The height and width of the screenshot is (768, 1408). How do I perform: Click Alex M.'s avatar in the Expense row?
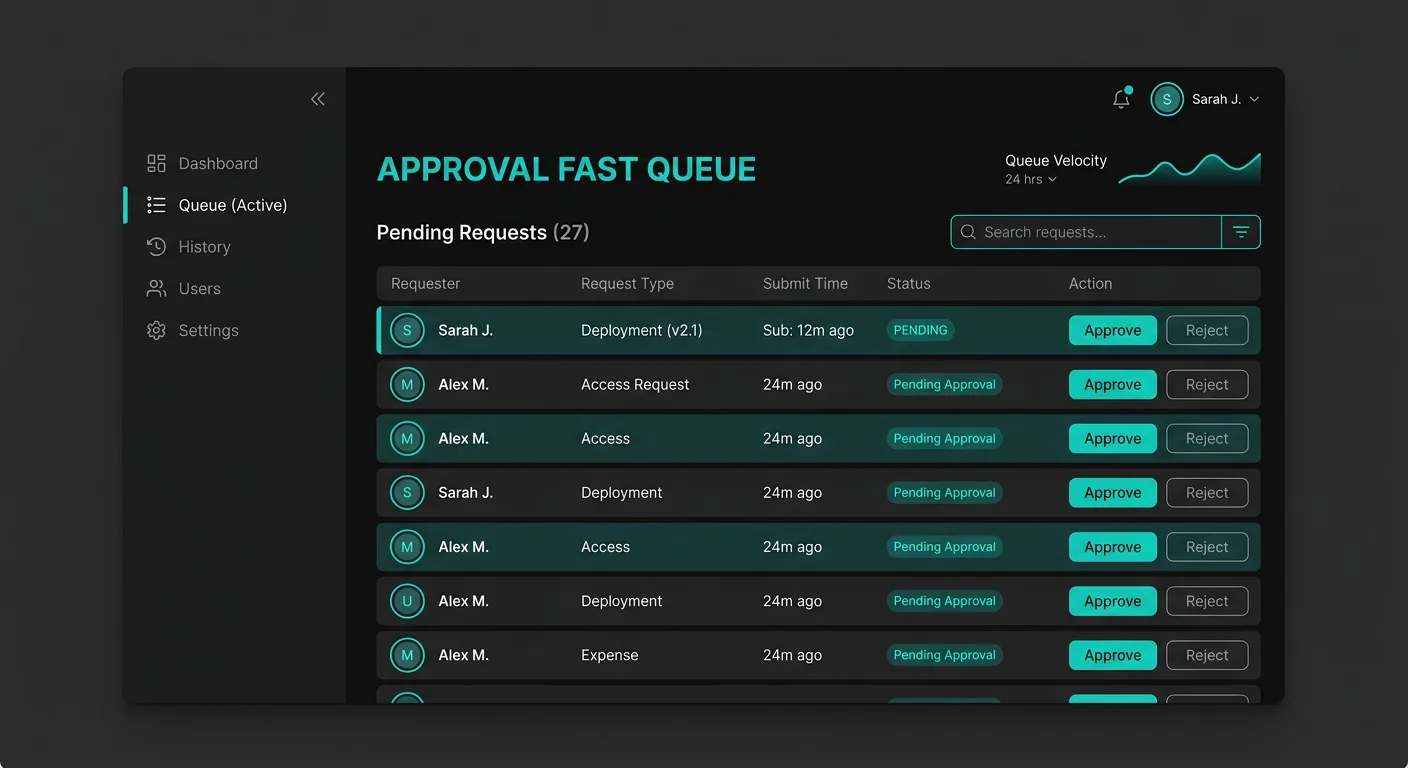tap(407, 655)
